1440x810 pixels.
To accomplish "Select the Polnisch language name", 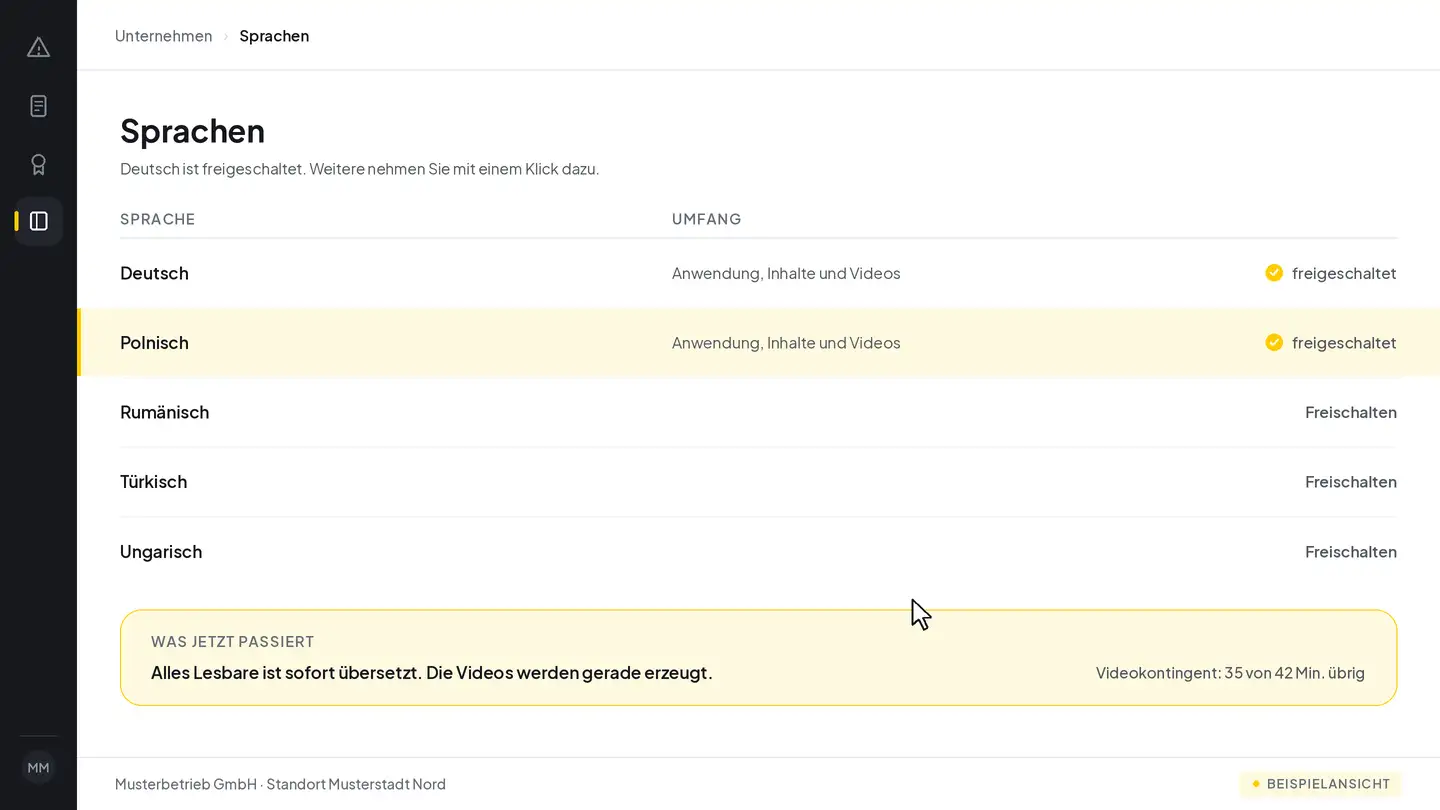I will coord(154,343).
